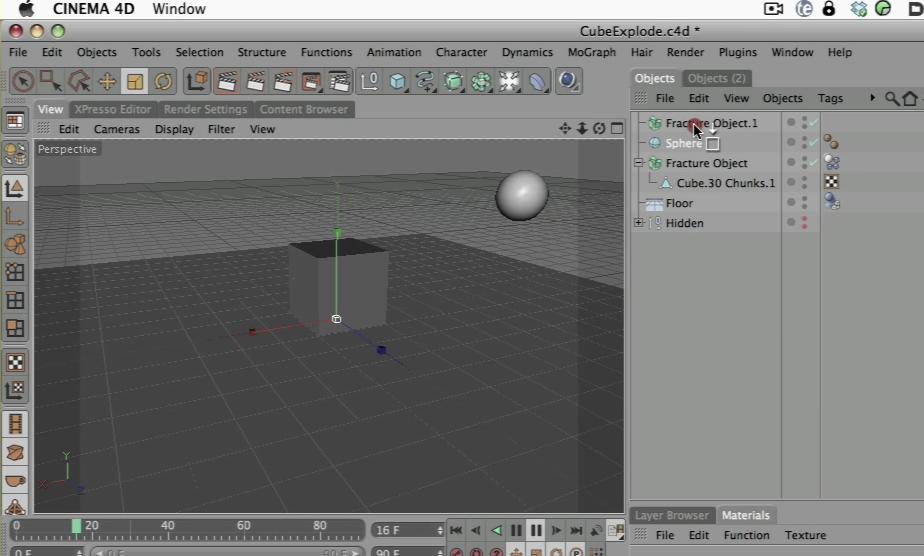Switch to the XPresso Editor tab
This screenshot has width=924, height=556.
point(113,109)
